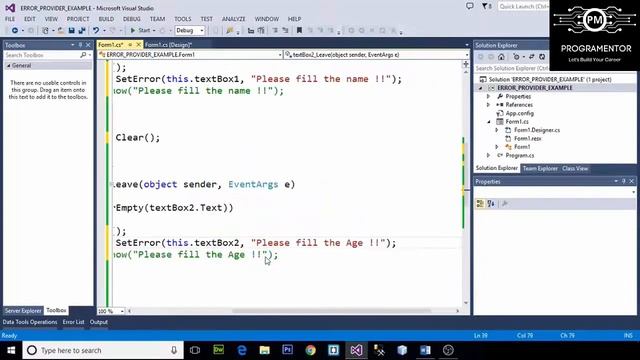The width and height of the screenshot is (640, 360).
Task: Click the Save icon in the toolbar
Action: (x=71, y=31)
